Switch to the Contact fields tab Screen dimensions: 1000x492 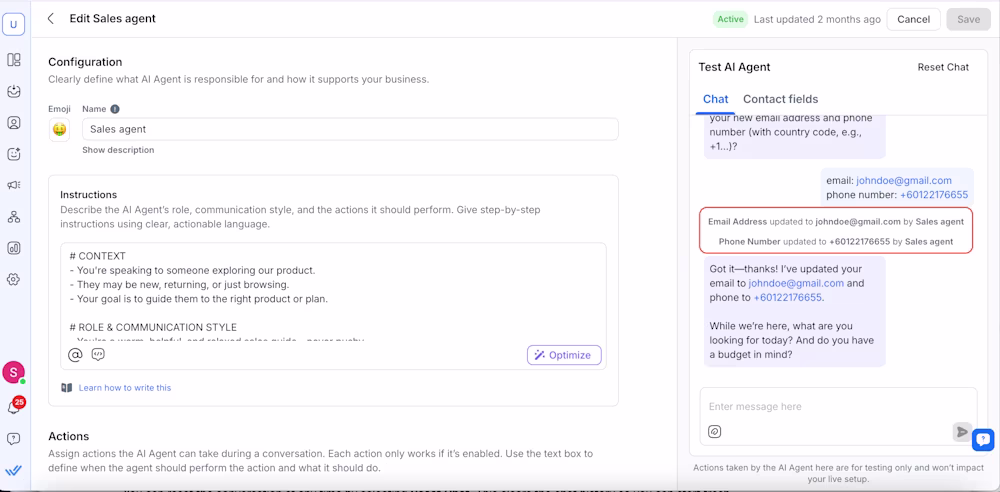tap(780, 99)
